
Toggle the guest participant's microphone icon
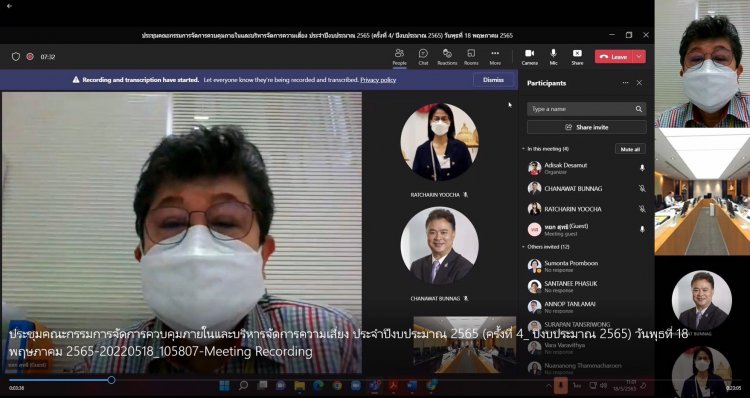tap(642, 229)
